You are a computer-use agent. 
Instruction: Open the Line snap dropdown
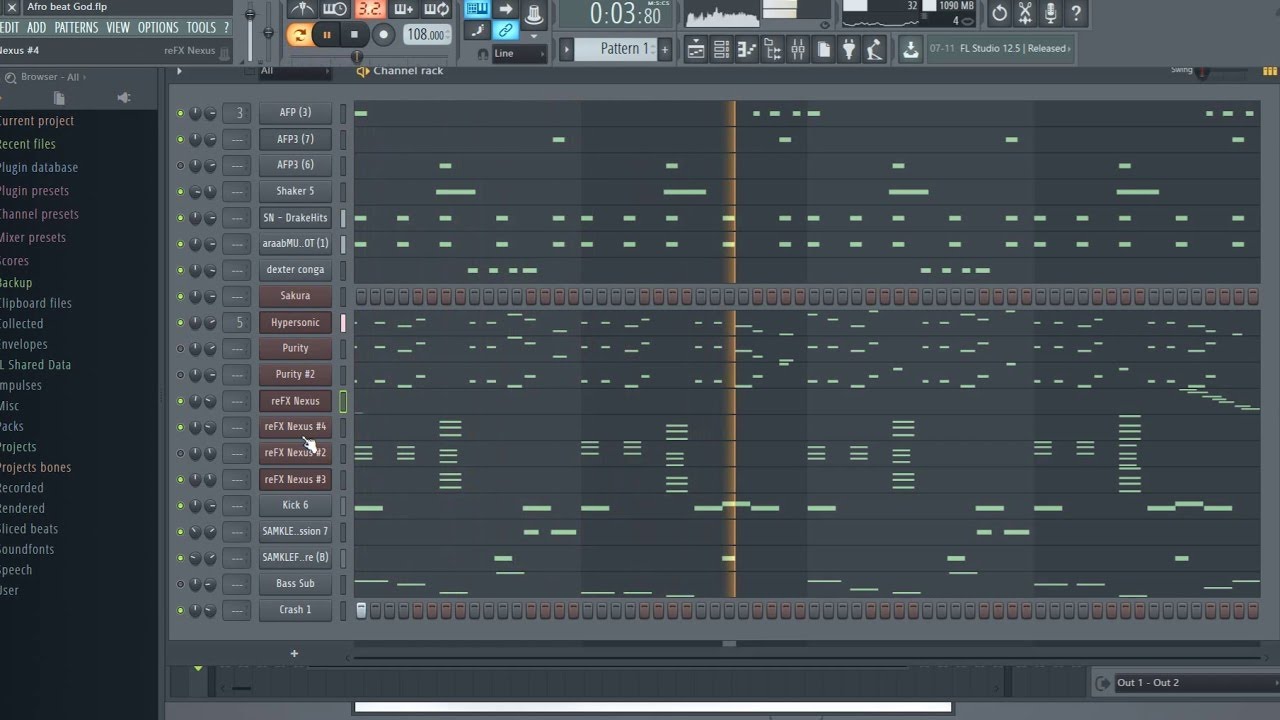[519, 53]
